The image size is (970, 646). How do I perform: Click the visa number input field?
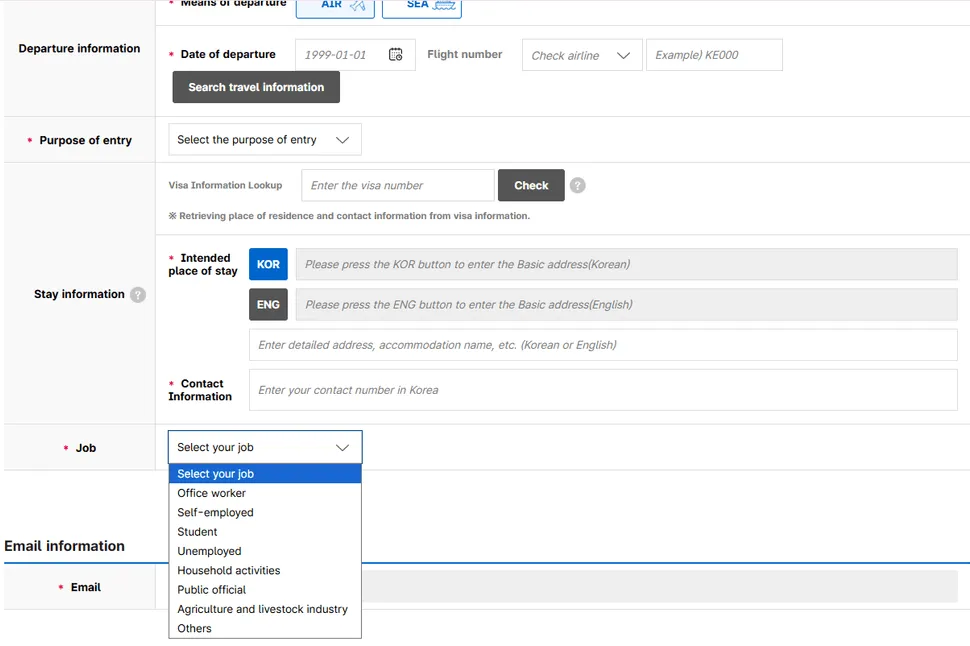(x=398, y=185)
